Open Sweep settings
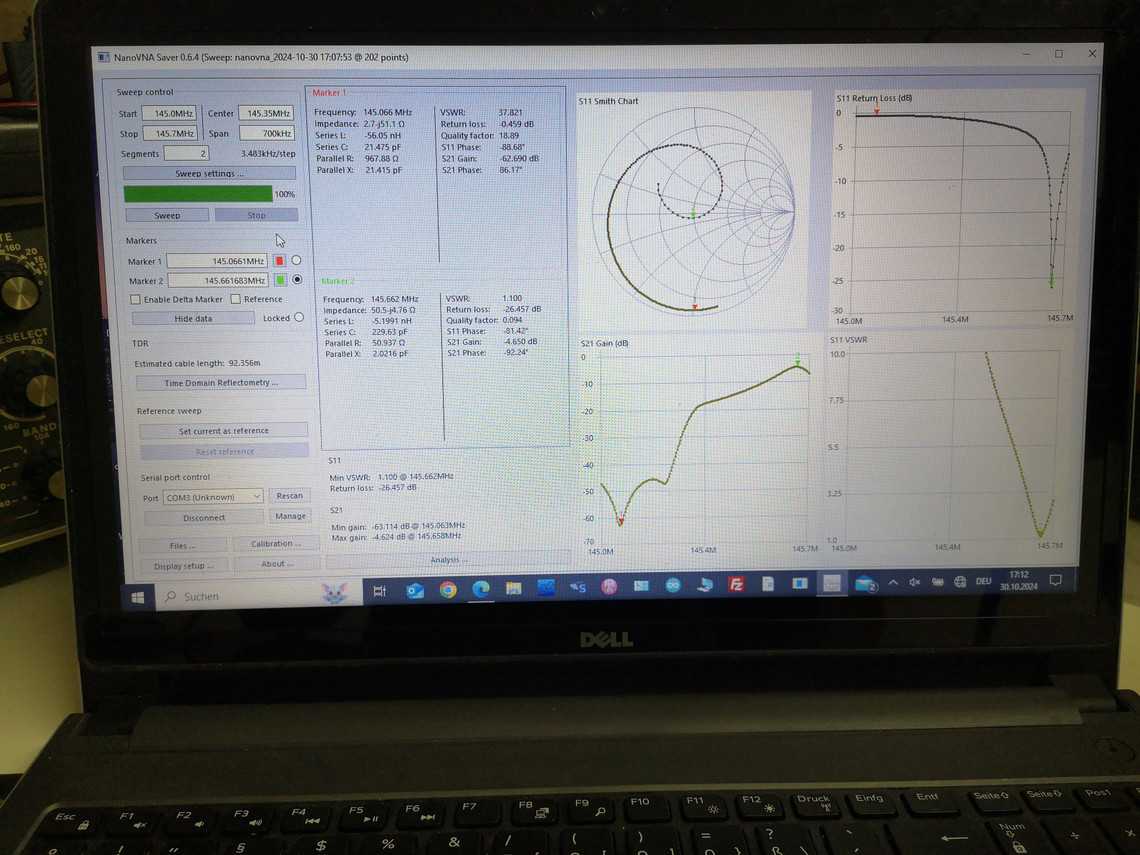The width and height of the screenshot is (1140, 855). tap(209, 173)
